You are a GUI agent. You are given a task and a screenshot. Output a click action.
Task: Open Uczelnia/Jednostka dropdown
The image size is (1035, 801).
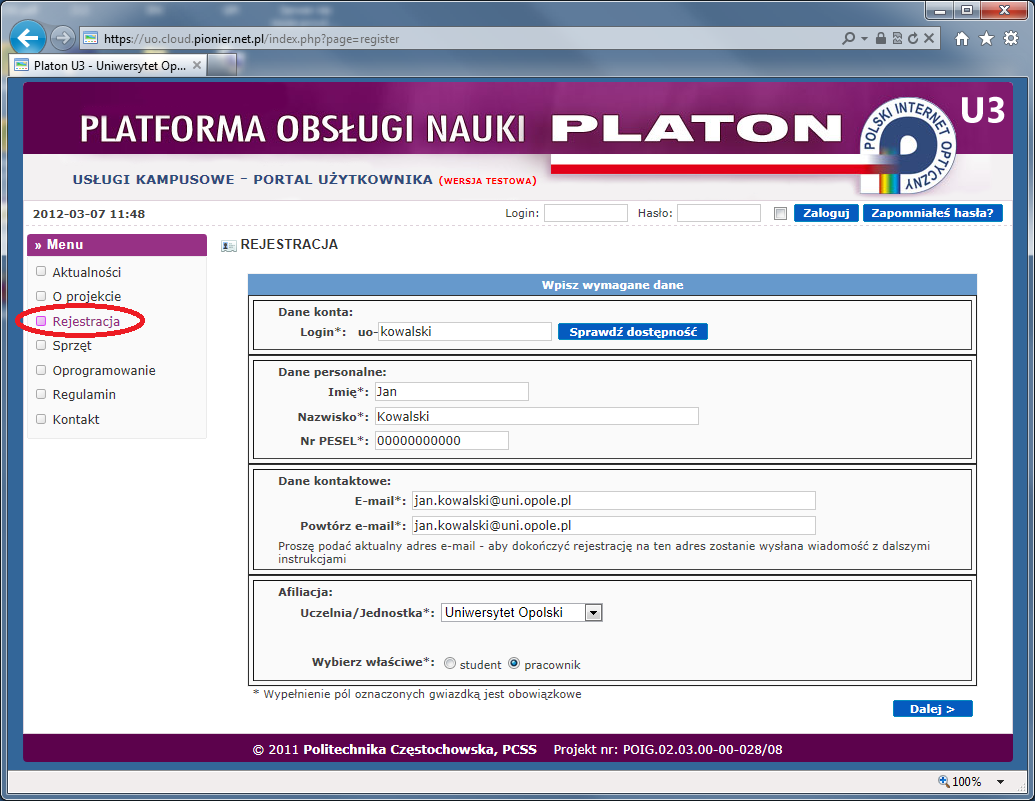(x=521, y=612)
